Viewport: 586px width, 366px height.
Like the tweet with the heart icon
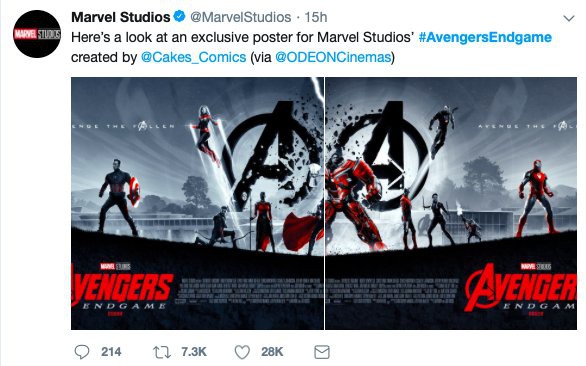[x=242, y=352]
